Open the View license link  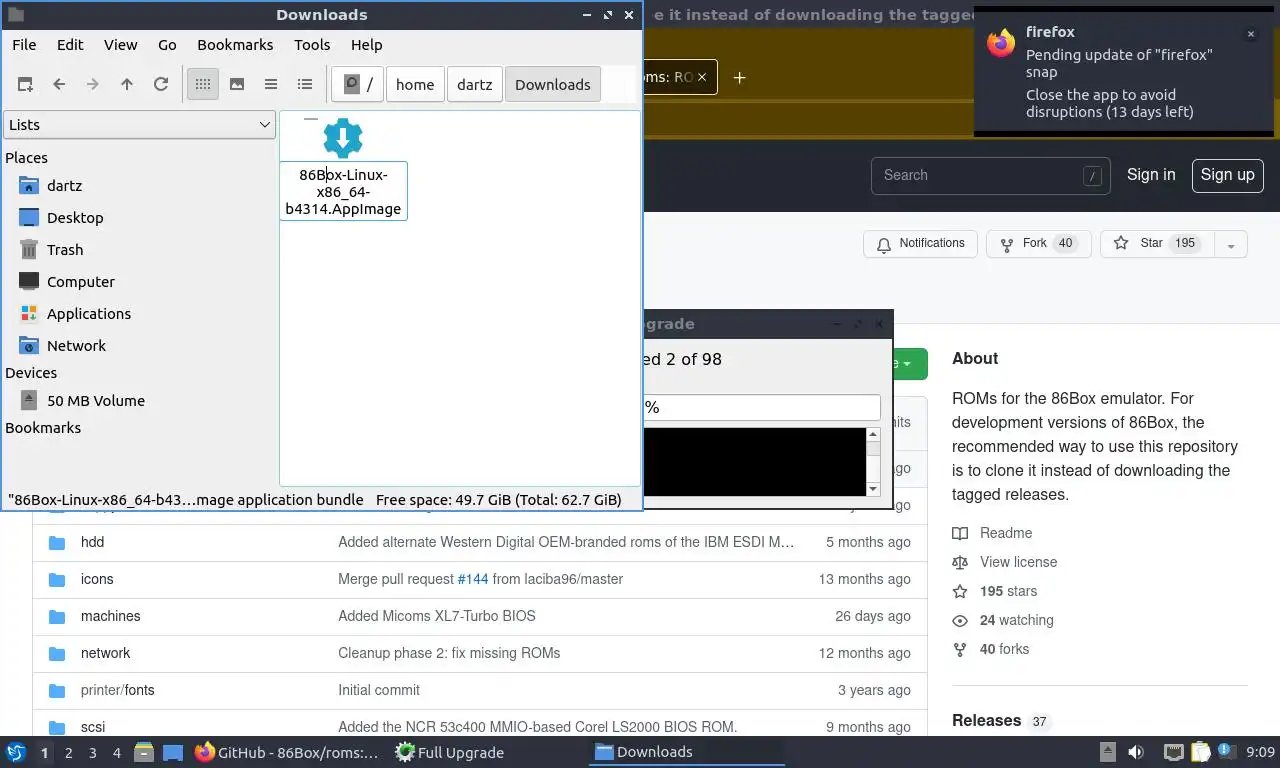1018,562
